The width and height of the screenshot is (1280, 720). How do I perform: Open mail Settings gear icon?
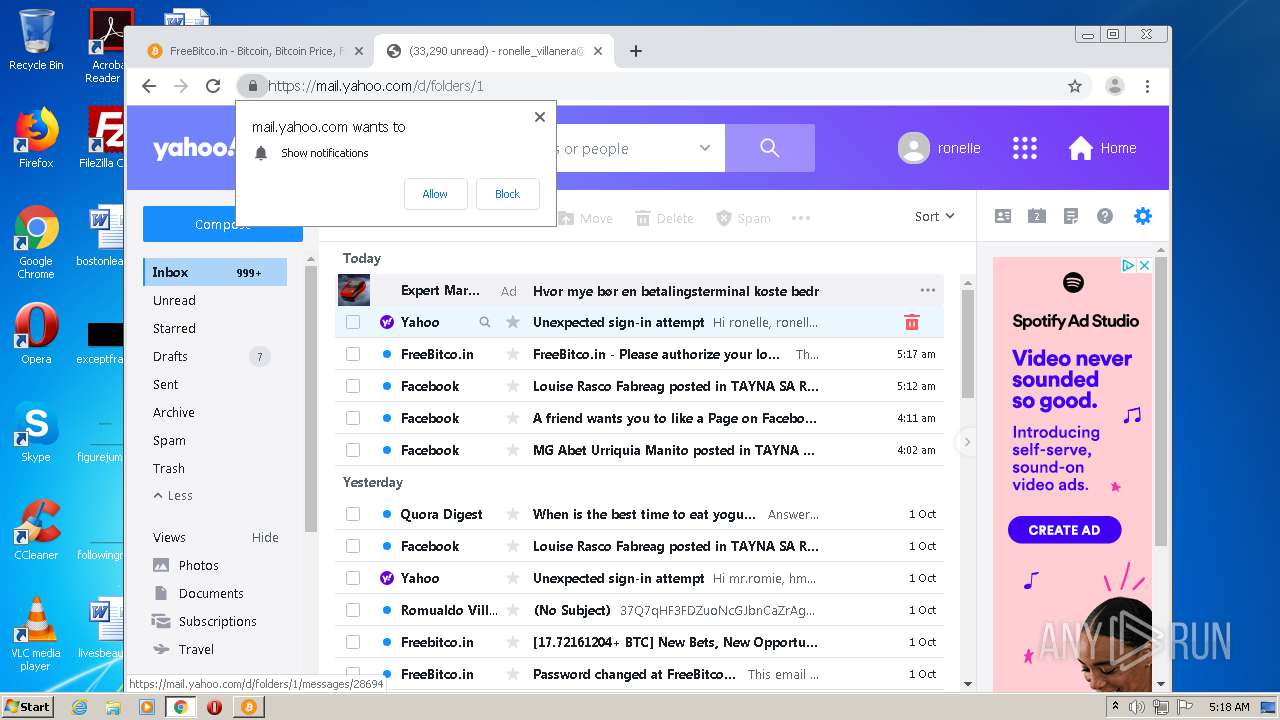coord(1142,216)
